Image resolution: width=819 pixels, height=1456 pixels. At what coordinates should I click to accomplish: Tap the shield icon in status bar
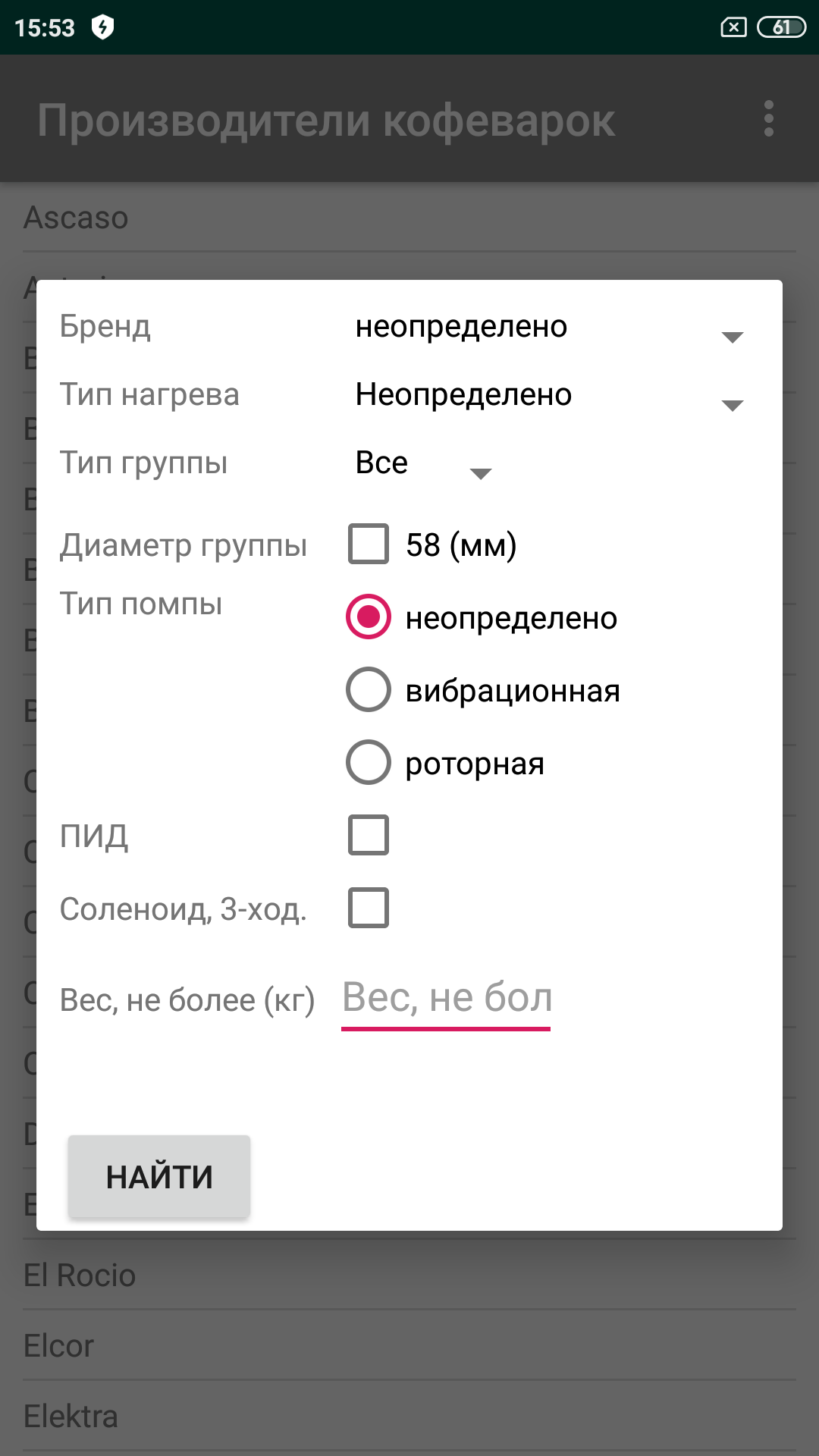click(x=102, y=28)
